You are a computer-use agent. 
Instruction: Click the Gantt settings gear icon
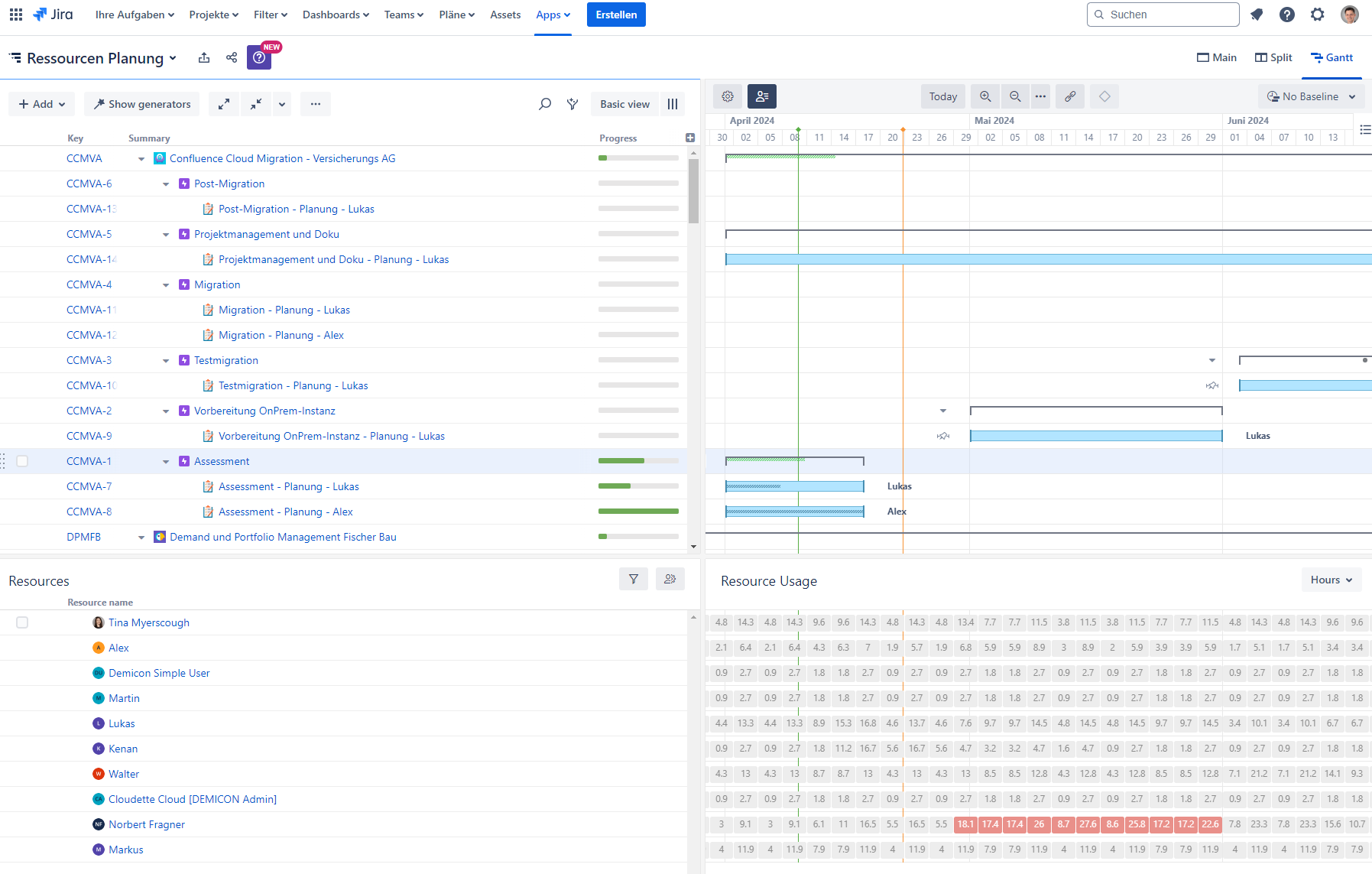(x=728, y=96)
